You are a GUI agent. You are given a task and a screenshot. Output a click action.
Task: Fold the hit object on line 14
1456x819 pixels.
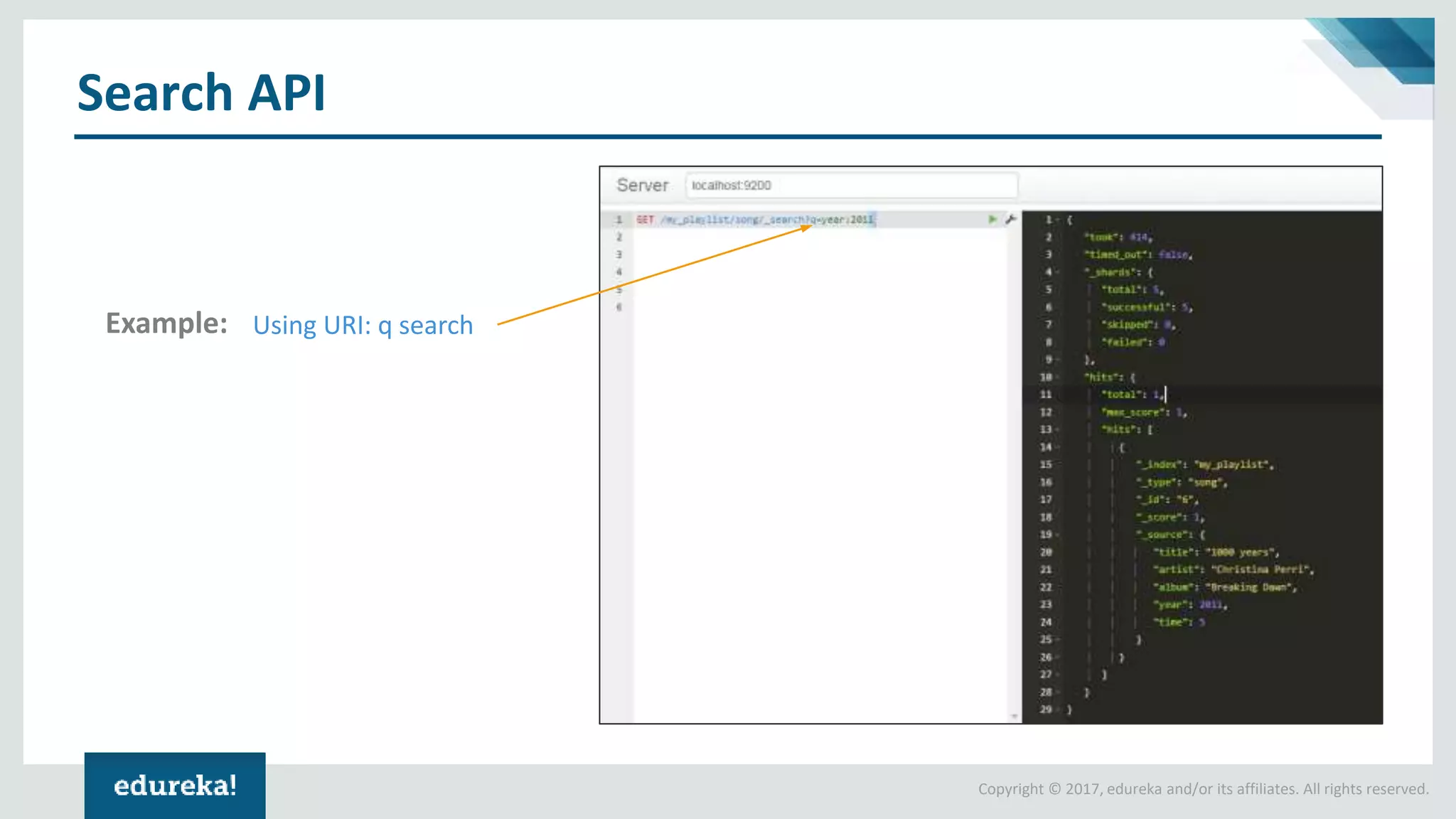pos(1058,447)
